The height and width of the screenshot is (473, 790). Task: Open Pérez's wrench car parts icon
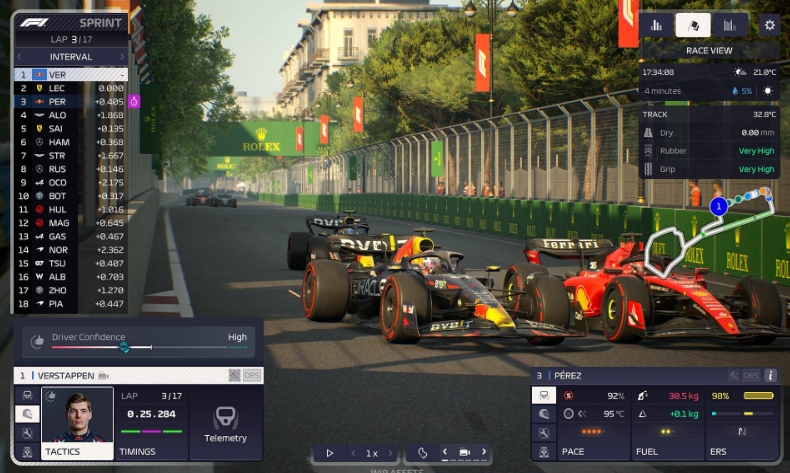pos(544,433)
